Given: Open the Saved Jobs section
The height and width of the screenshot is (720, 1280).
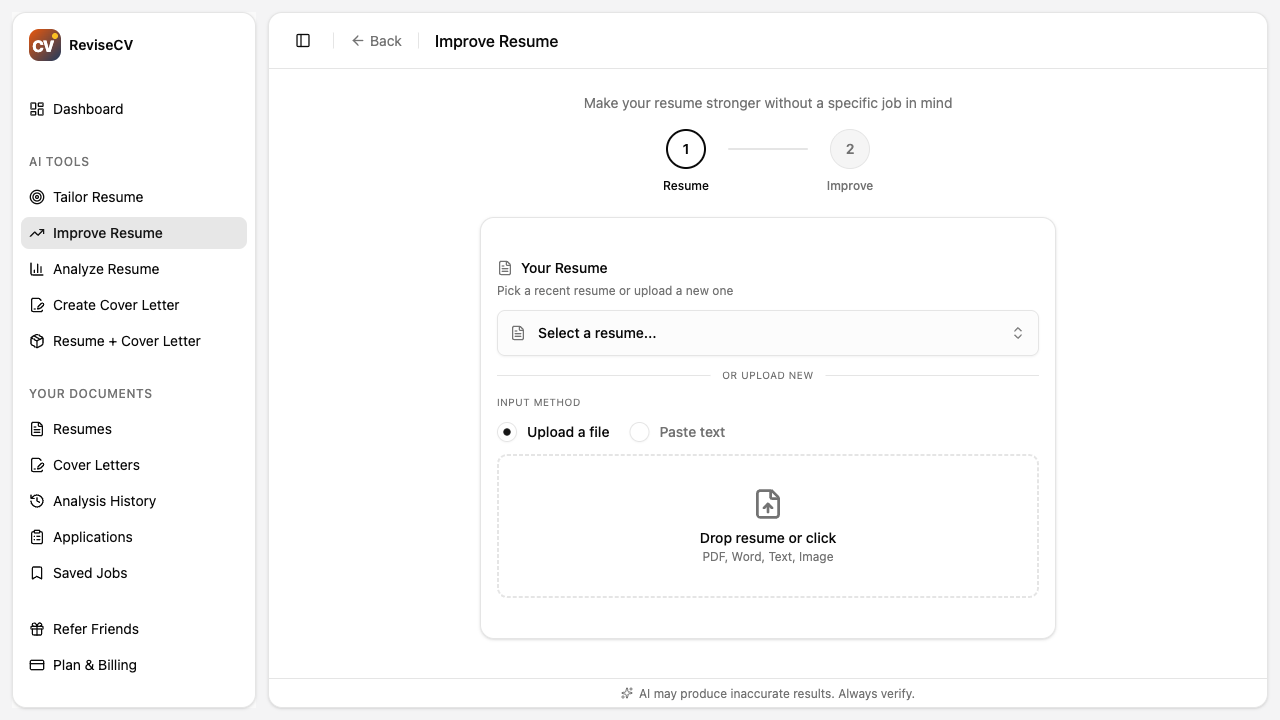Looking at the screenshot, I should click(90, 573).
